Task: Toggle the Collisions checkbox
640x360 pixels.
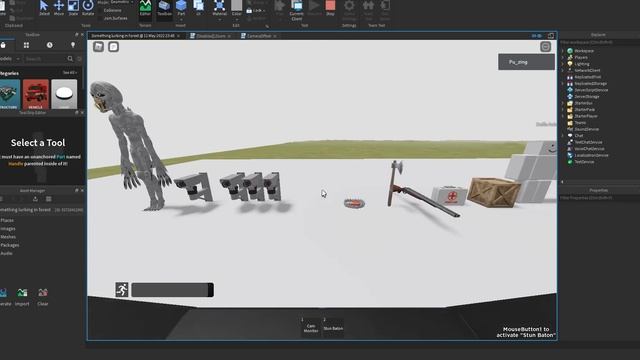Action: tap(100, 10)
